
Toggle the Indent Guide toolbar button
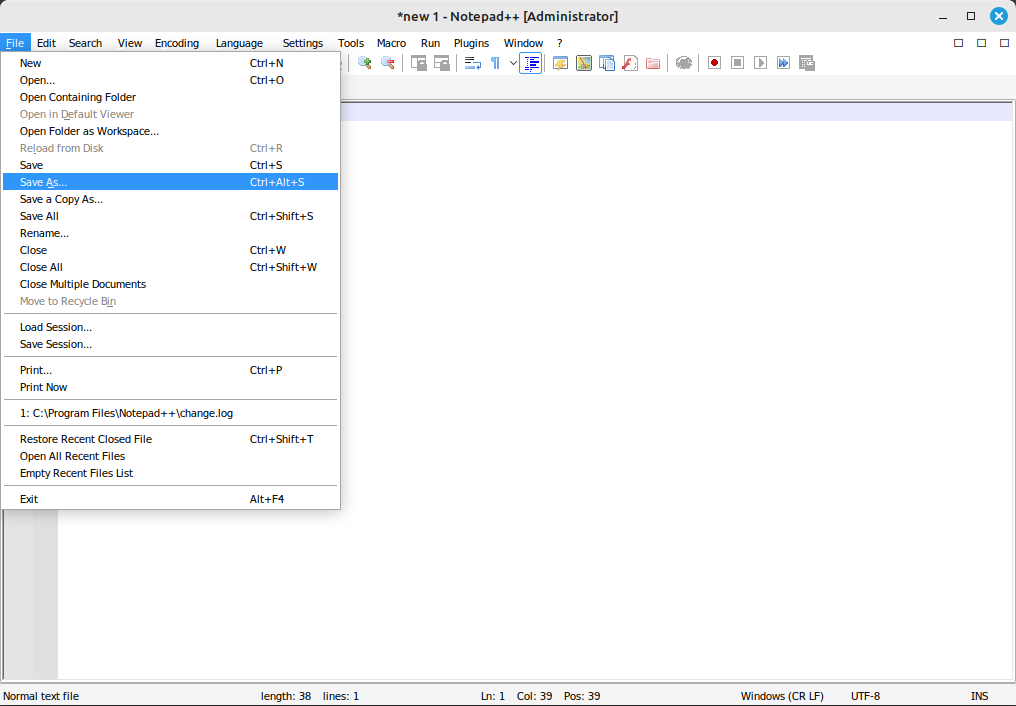point(531,63)
